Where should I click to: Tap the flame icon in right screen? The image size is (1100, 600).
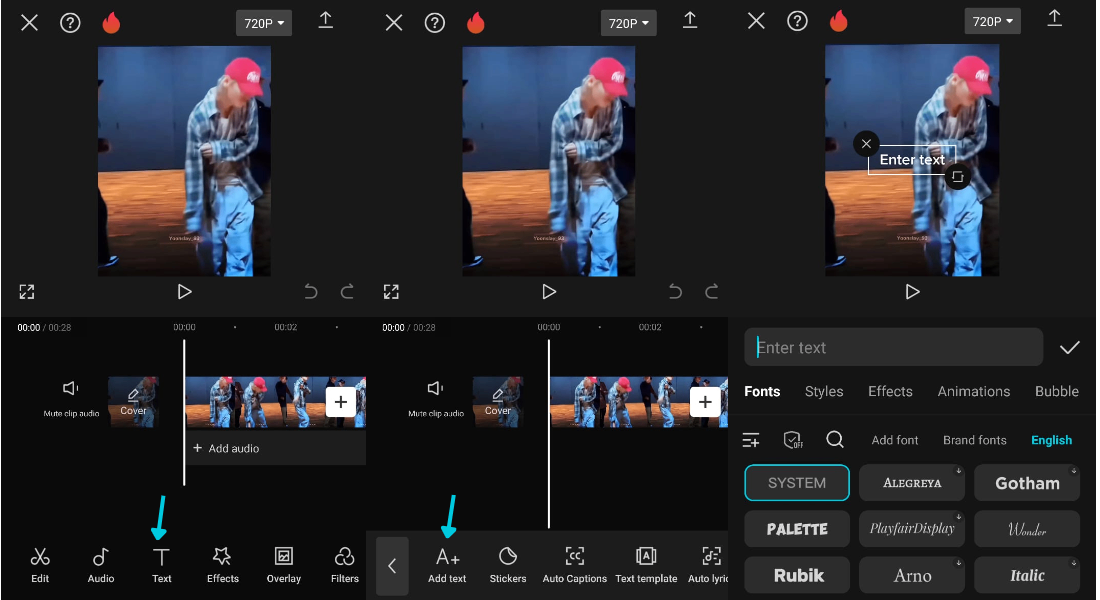(x=838, y=21)
